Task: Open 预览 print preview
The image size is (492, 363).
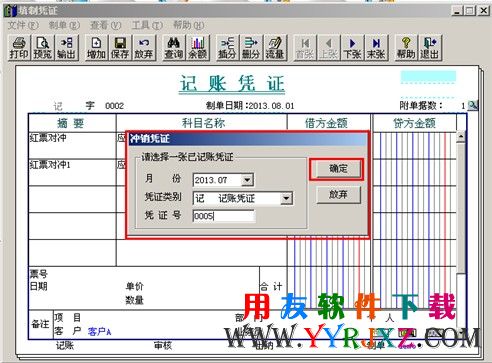Action: [x=43, y=48]
